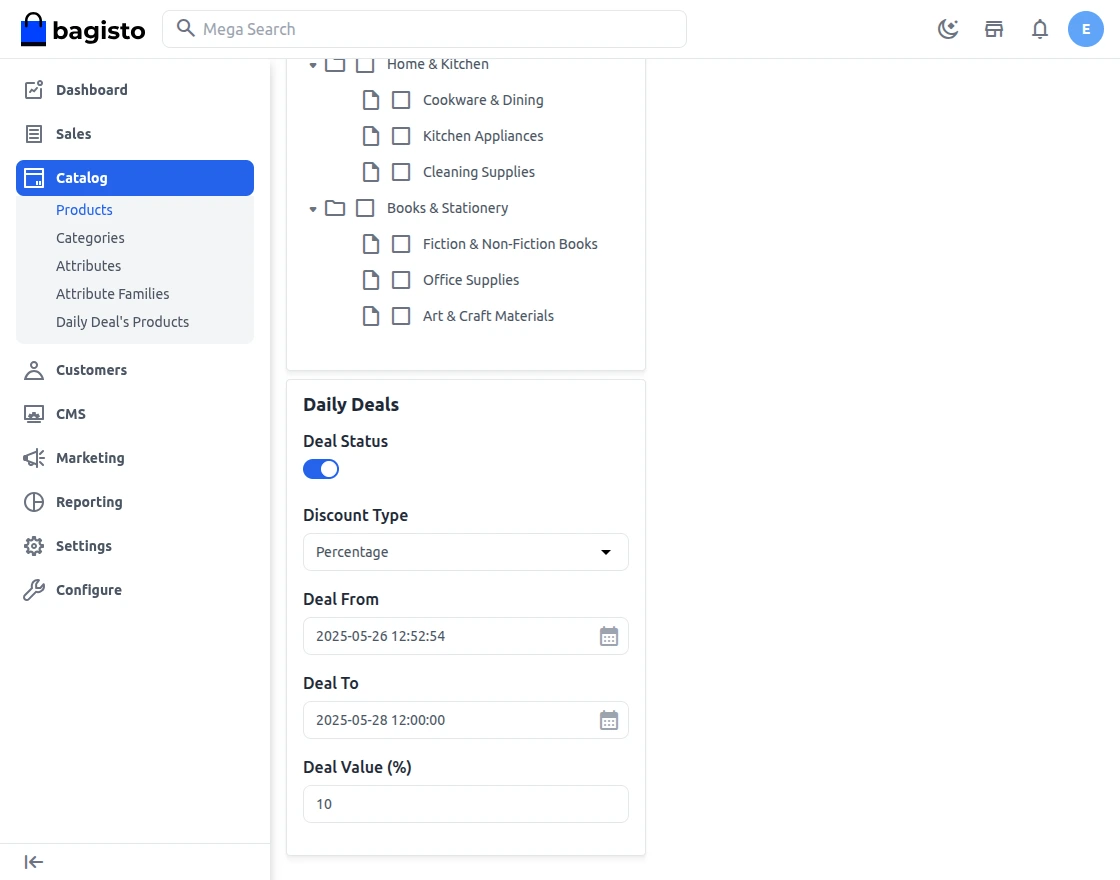Image resolution: width=1120 pixels, height=880 pixels.
Task: Toggle dark mode moon icon
Action: (x=948, y=29)
